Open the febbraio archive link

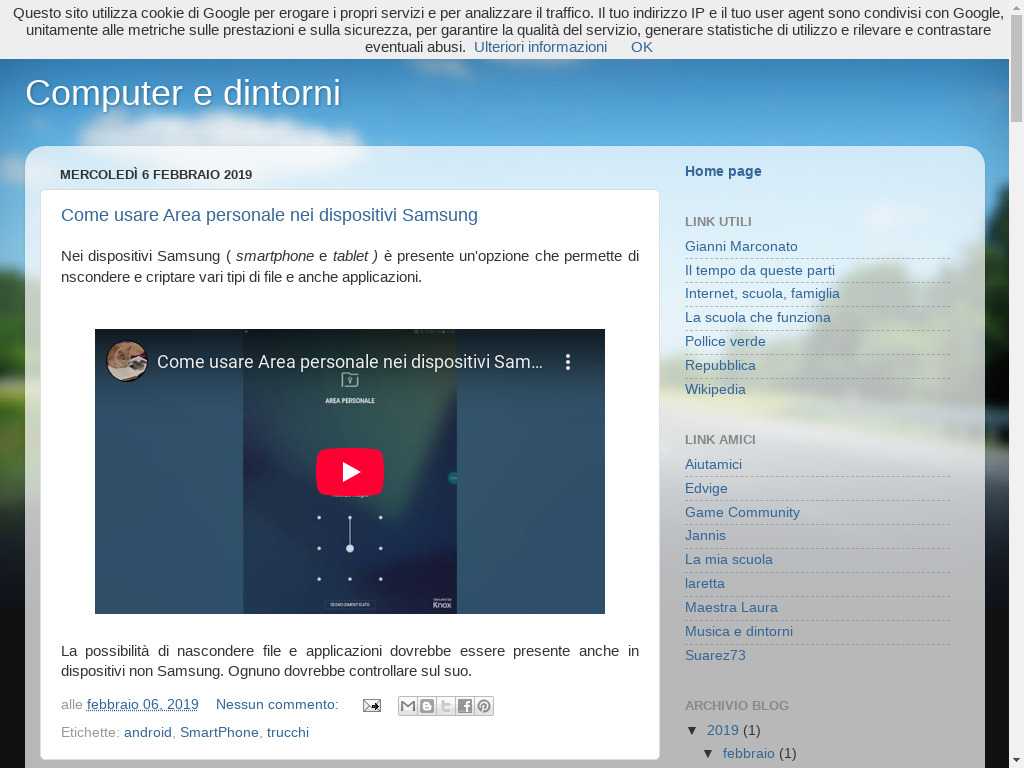click(x=748, y=754)
